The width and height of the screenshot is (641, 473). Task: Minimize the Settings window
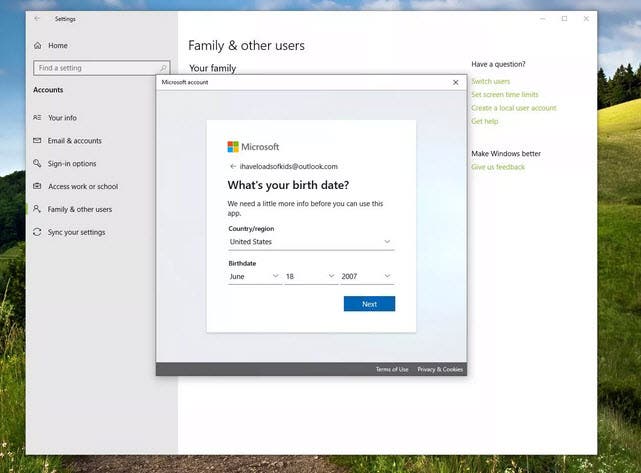(543, 19)
